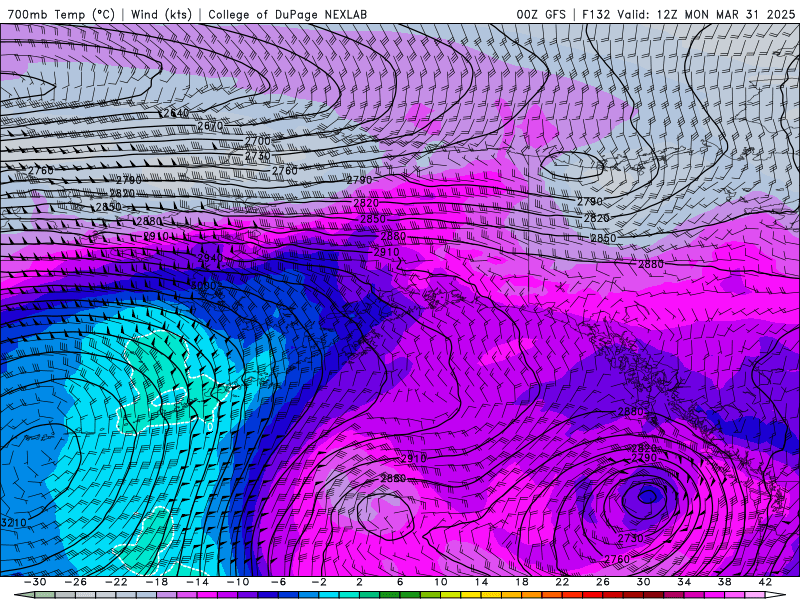Click the 38 label on the temperature scale
The image size is (800, 600).
(724, 582)
